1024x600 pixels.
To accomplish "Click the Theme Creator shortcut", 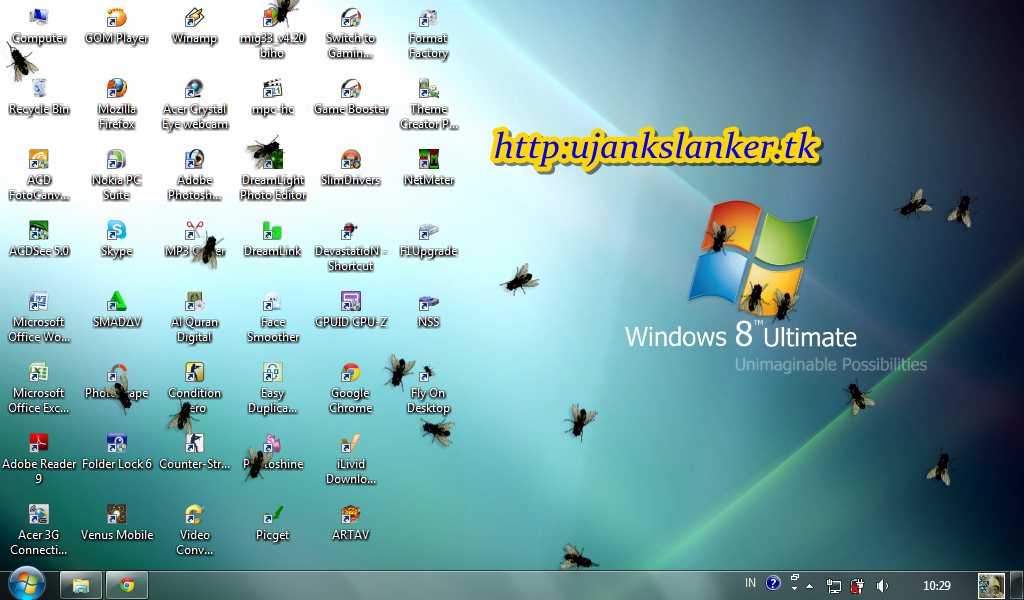I will [428, 104].
